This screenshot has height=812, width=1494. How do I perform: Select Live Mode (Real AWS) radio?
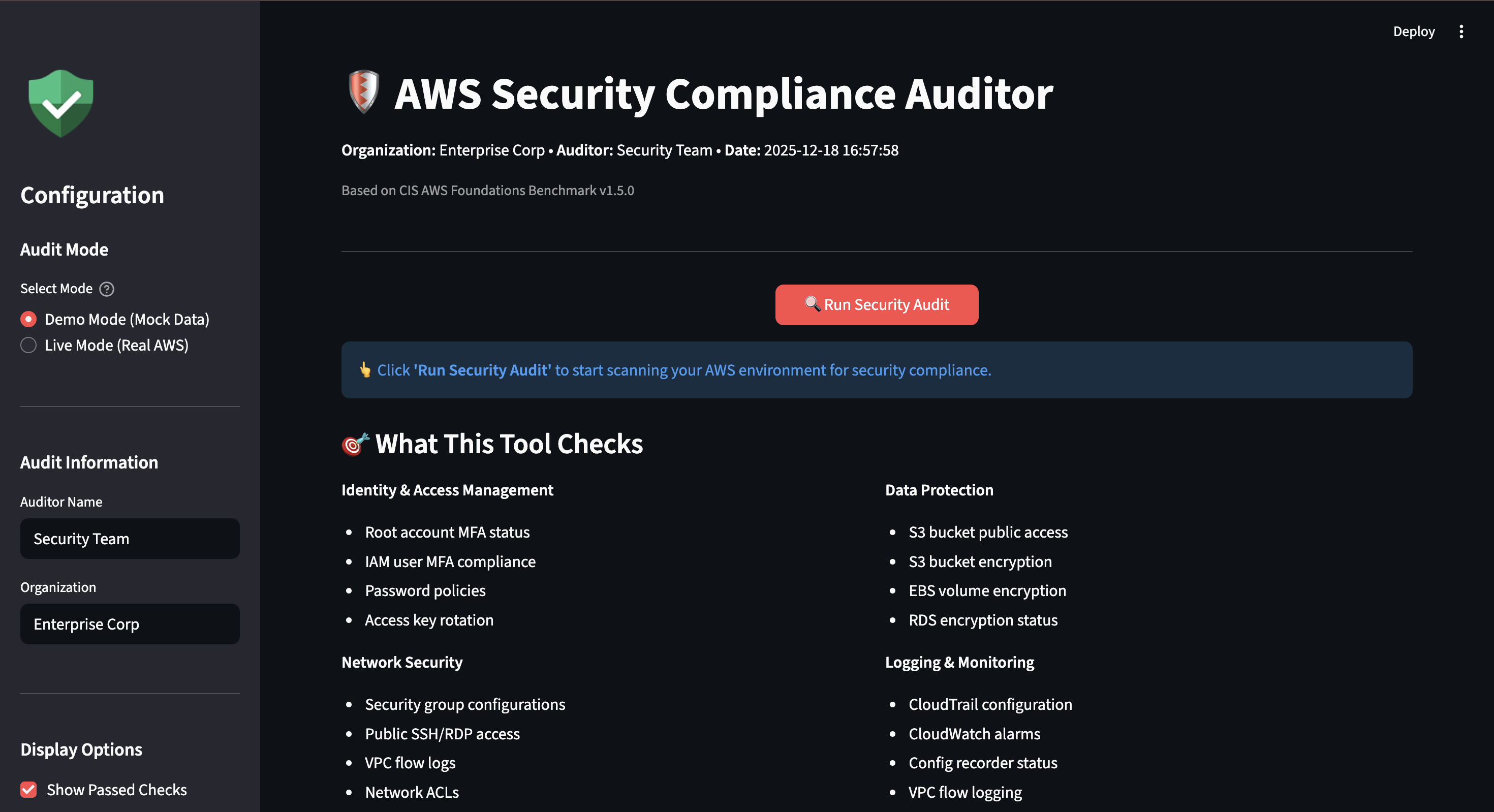click(x=28, y=345)
